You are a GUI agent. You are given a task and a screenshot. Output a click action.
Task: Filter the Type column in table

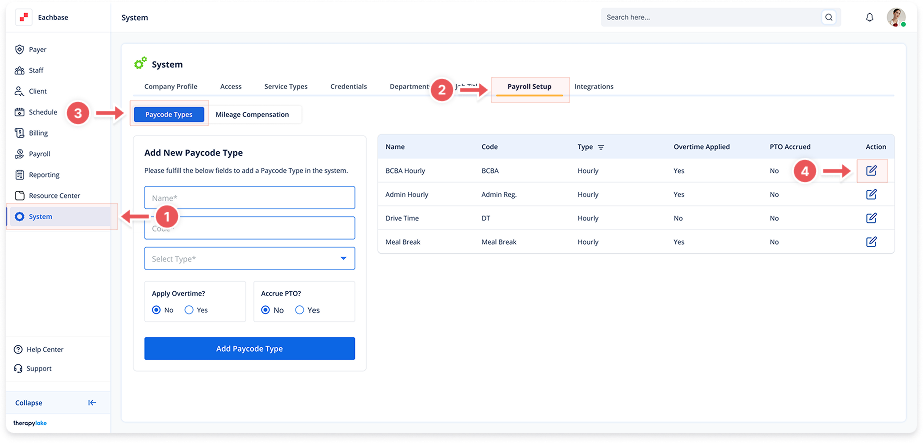[x=601, y=147]
